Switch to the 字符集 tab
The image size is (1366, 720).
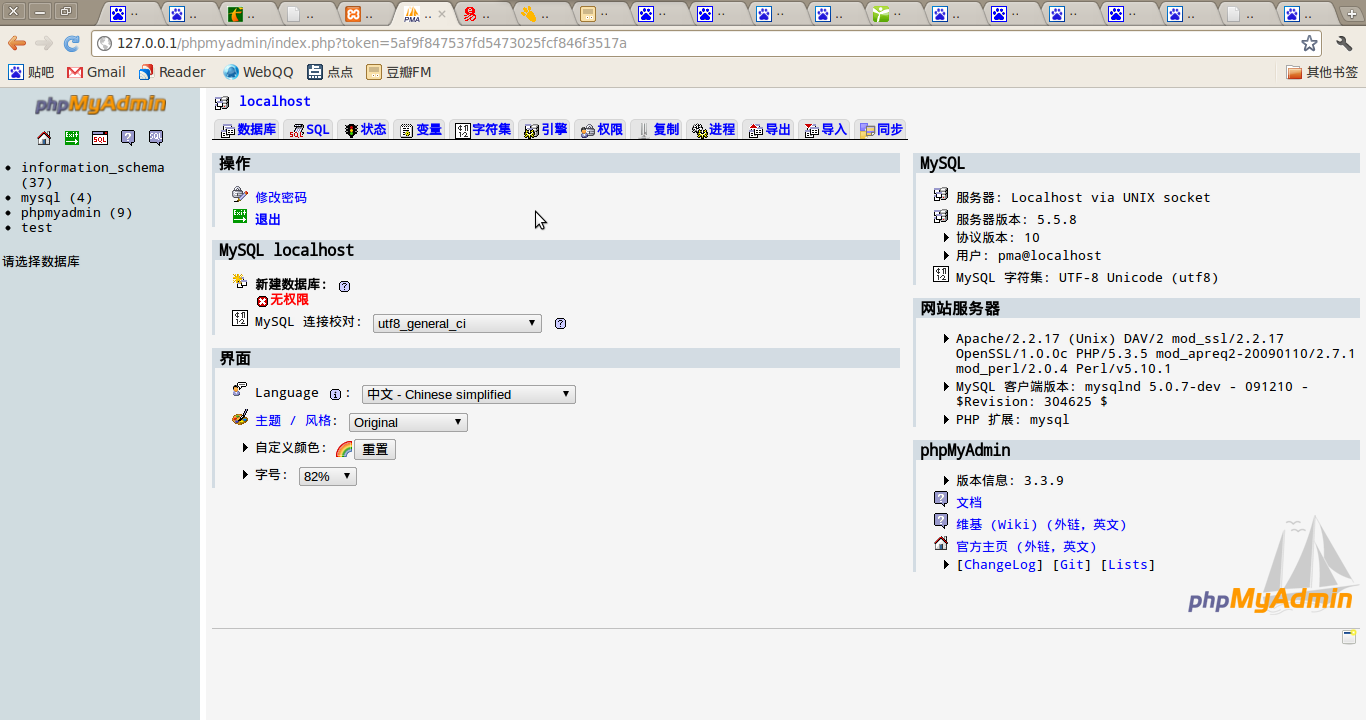point(483,130)
